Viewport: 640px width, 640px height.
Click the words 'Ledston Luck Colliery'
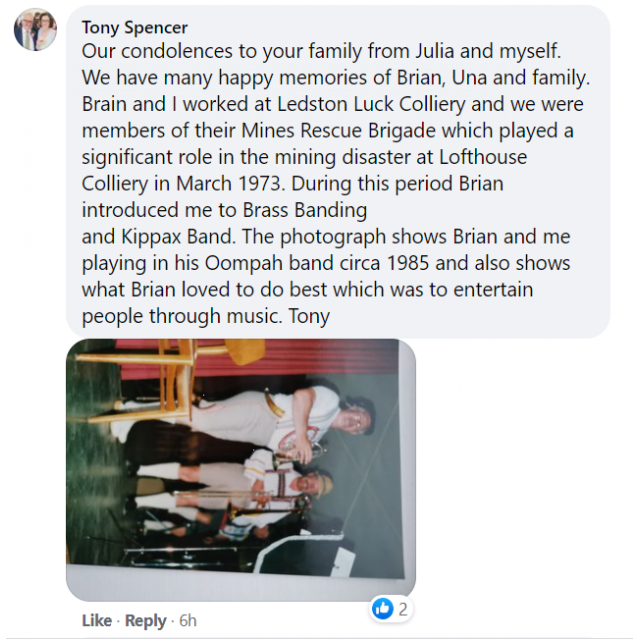click(371, 104)
